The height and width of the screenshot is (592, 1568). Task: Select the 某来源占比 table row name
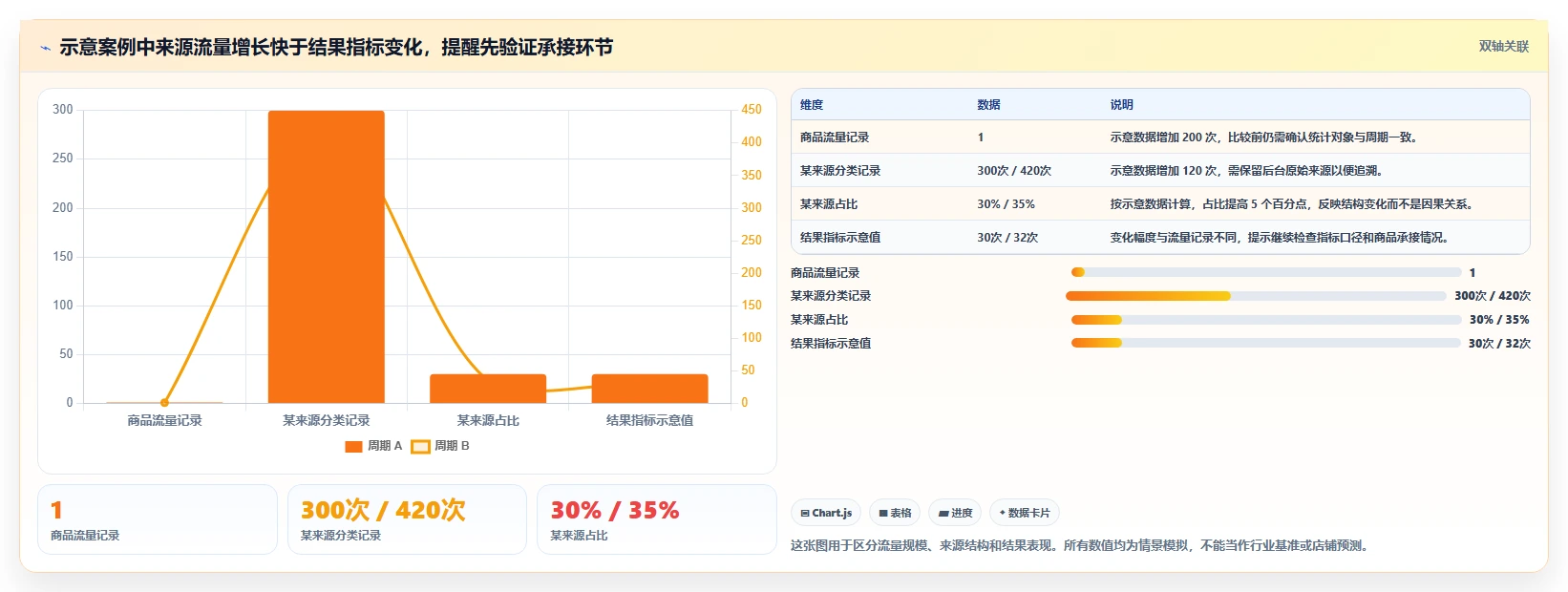829,204
